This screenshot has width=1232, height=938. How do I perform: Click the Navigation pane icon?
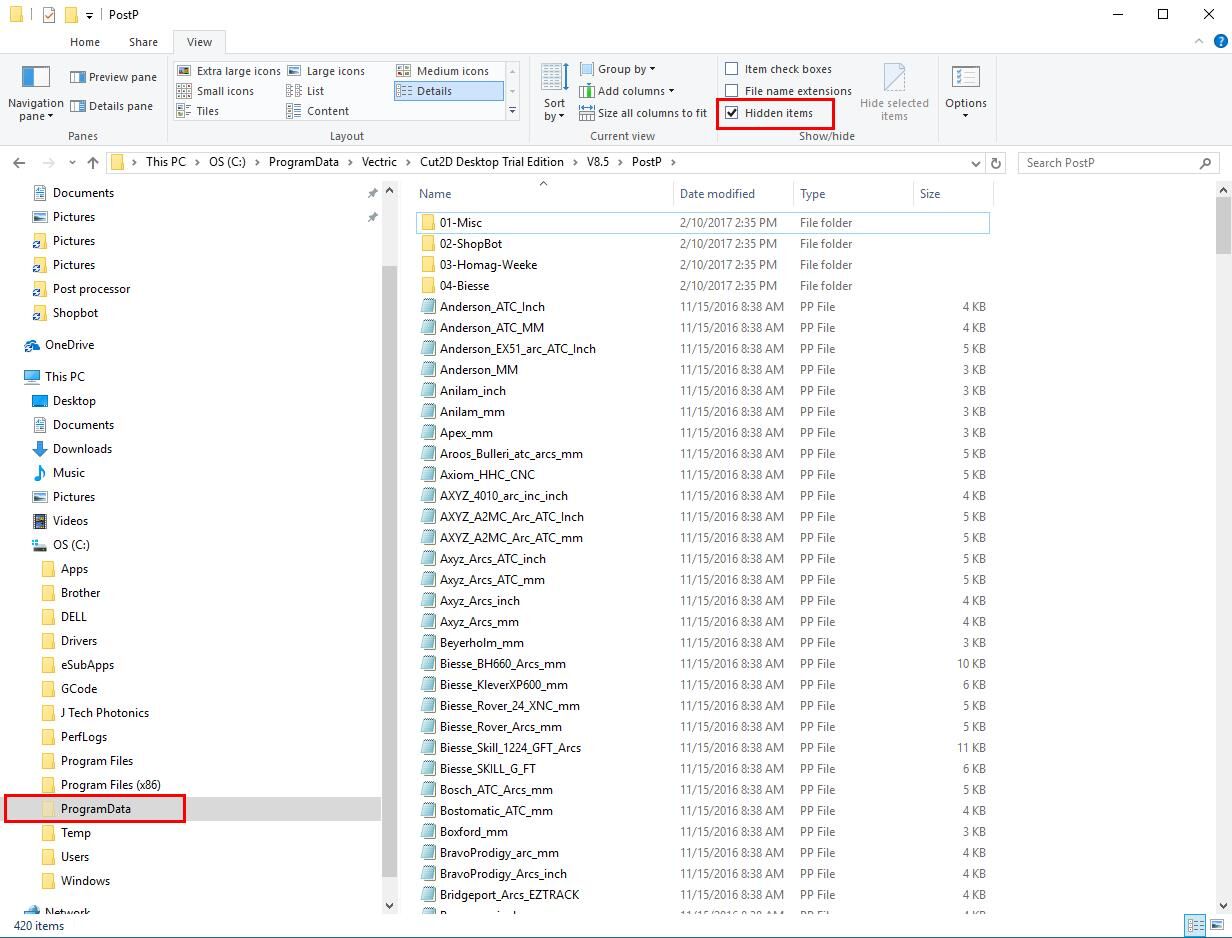pos(35,78)
